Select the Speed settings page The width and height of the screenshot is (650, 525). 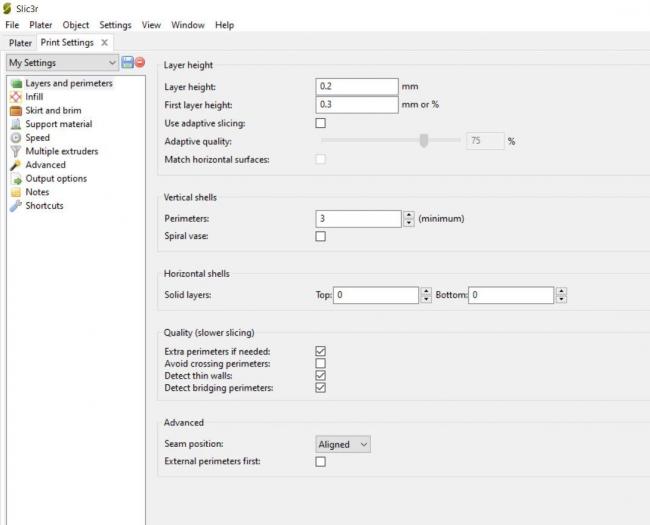pos(37,138)
